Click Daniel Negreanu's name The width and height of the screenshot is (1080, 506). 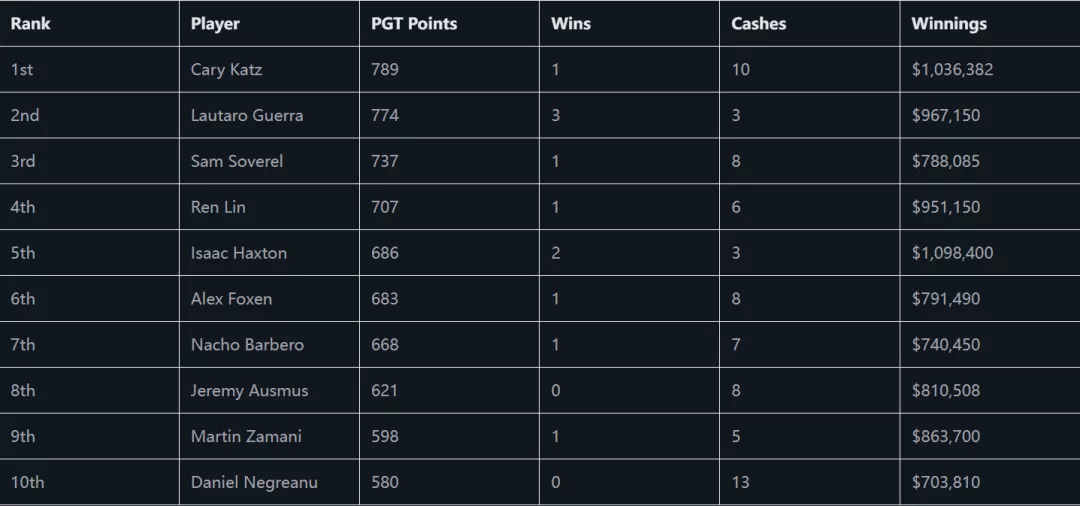point(254,482)
